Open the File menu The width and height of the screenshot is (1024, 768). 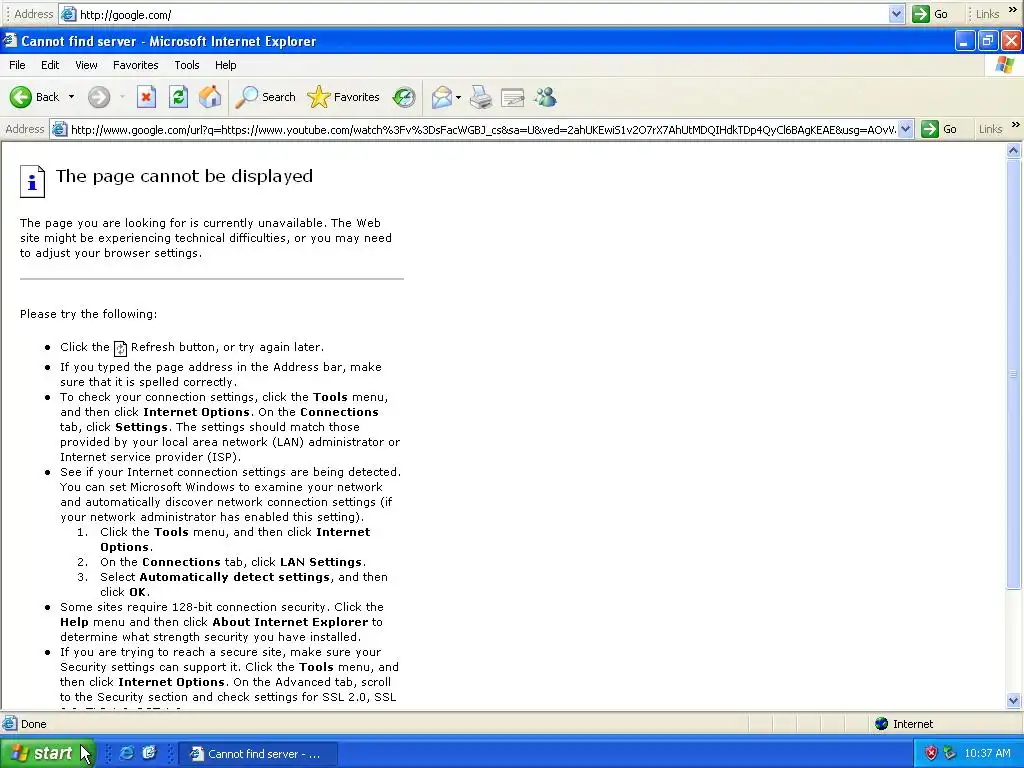(18, 65)
